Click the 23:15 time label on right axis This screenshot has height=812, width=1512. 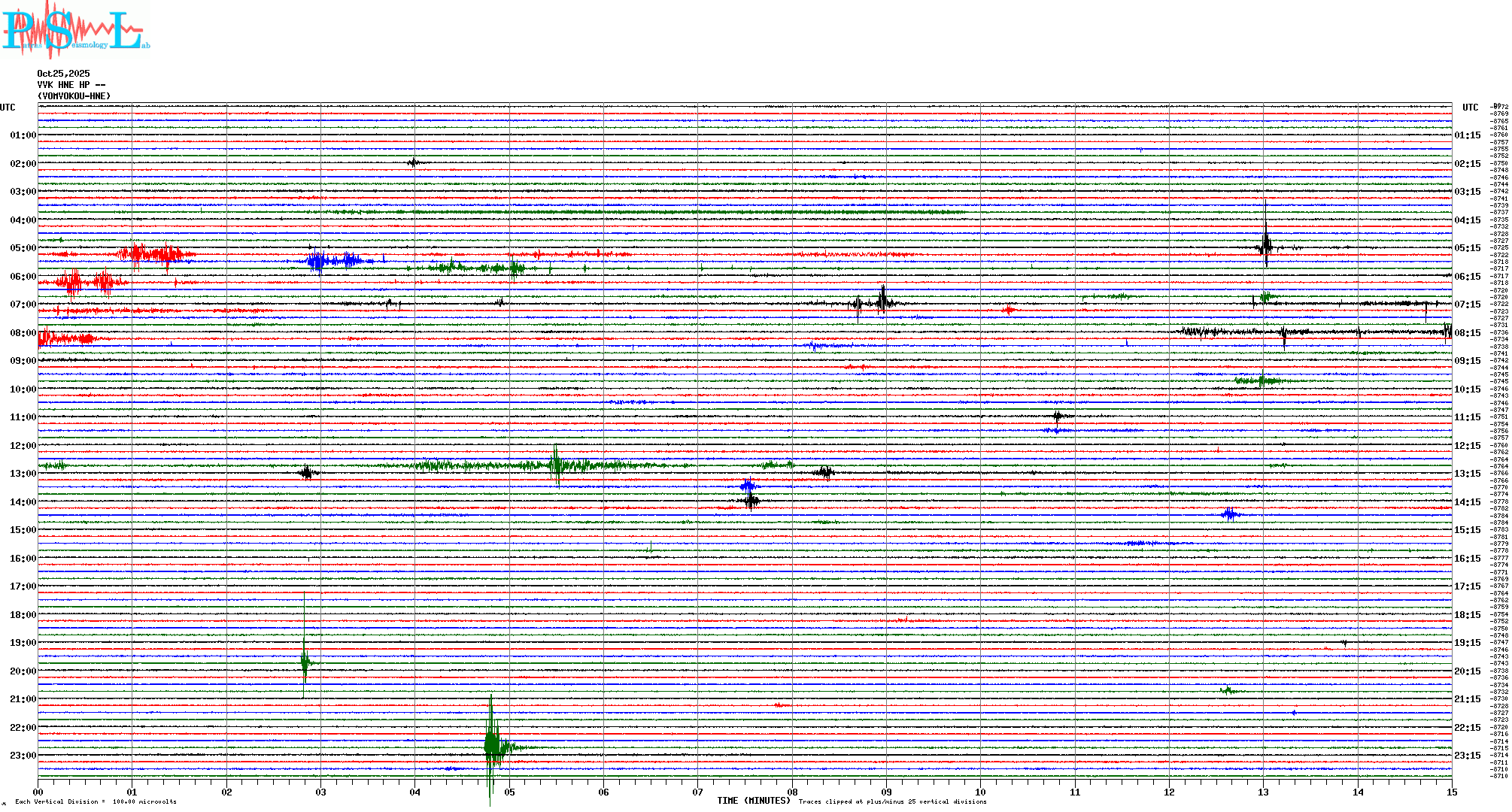click(1467, 756)
